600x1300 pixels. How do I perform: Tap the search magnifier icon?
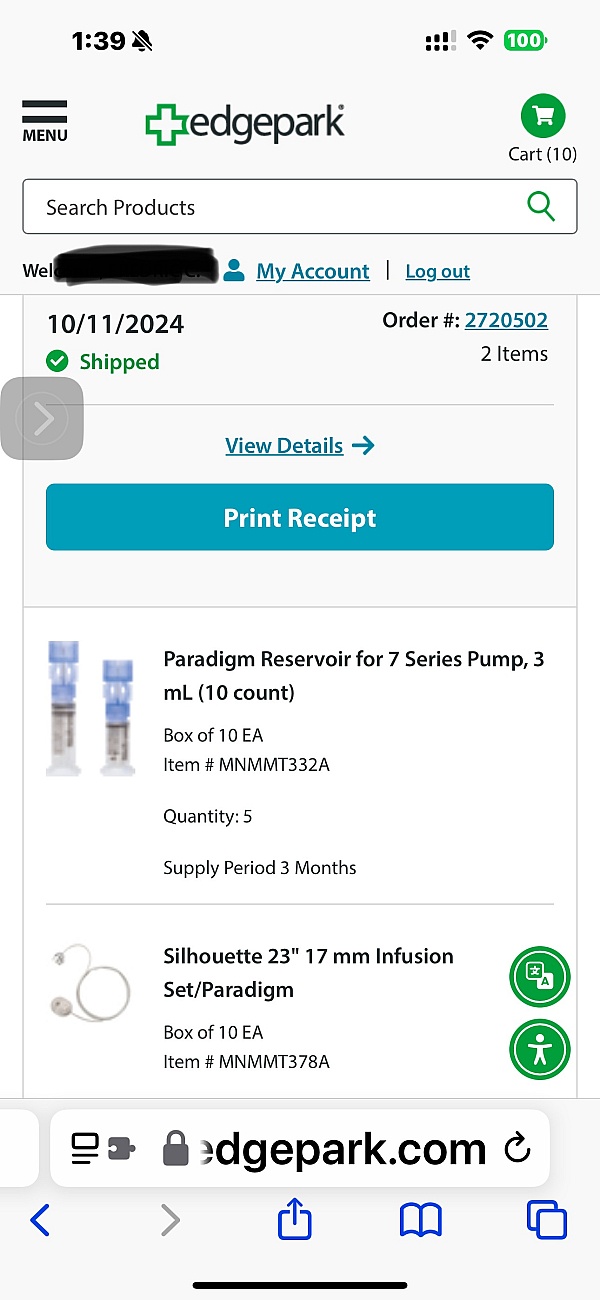[x=541, y=207]
